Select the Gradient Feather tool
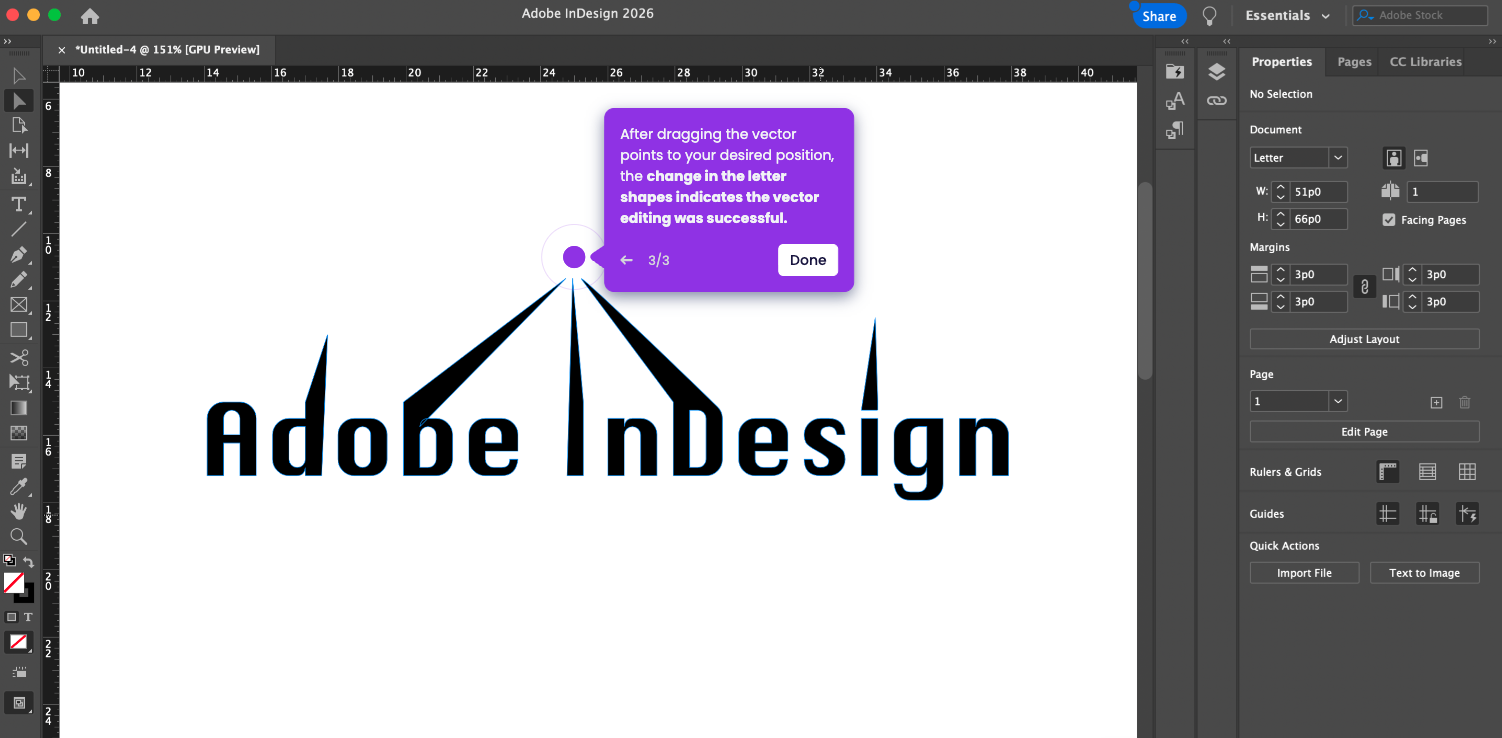 18,433
